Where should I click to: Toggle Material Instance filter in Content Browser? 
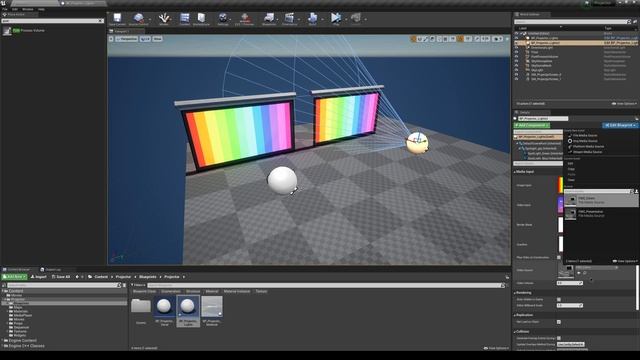(237, 291)
